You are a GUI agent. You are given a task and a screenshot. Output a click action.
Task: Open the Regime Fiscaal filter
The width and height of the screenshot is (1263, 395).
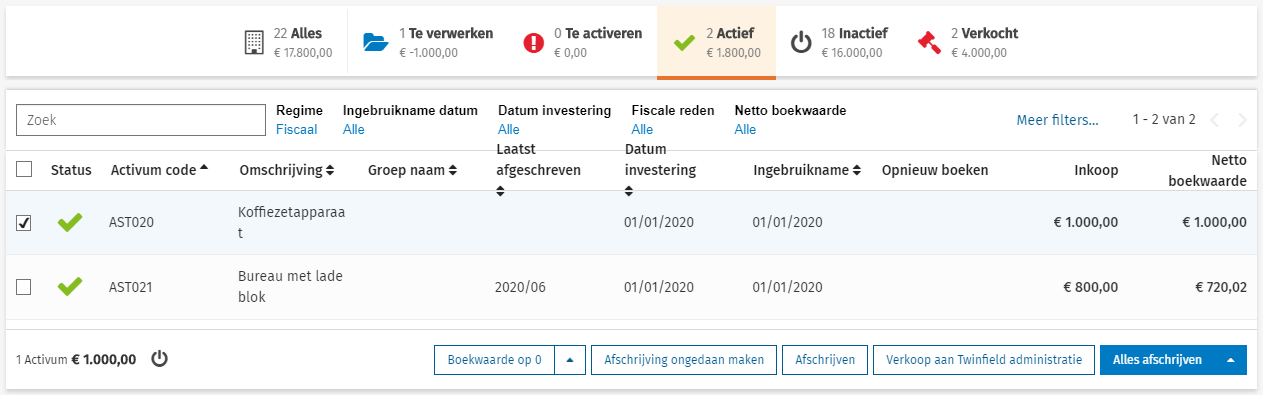pos(297,129)
